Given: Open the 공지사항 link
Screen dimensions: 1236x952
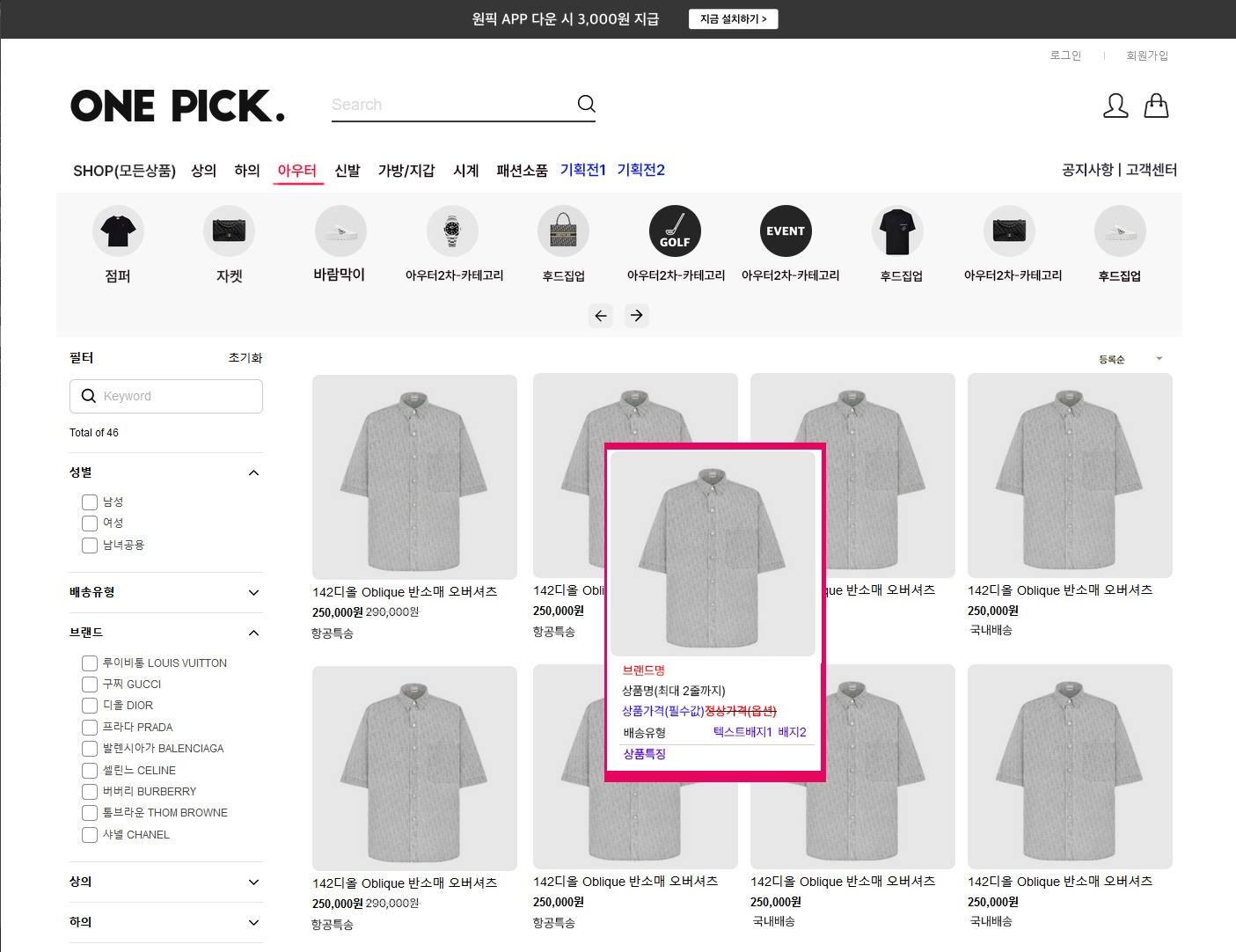Looking at the screenshot, I should 1087,170.
